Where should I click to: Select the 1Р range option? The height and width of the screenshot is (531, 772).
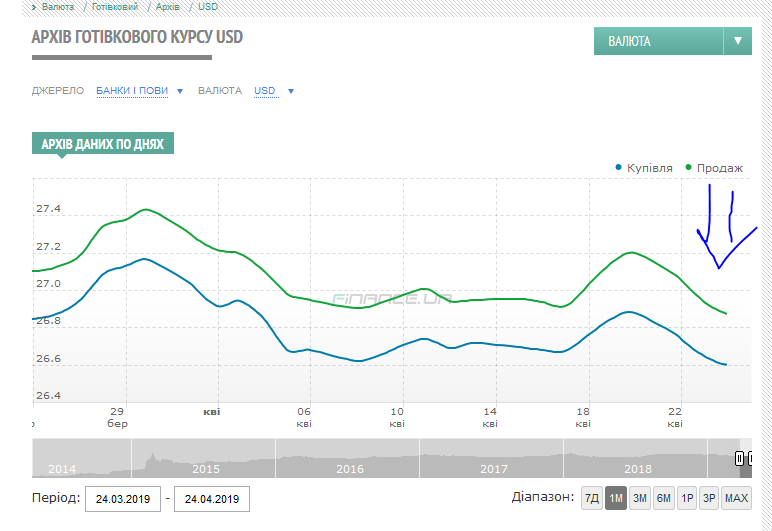click(x=687, y=498)
